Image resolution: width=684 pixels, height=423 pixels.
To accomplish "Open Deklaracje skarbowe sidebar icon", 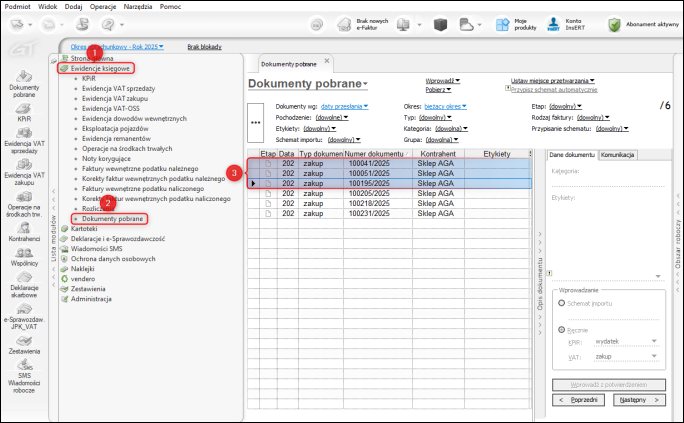I will click(24, 285).
